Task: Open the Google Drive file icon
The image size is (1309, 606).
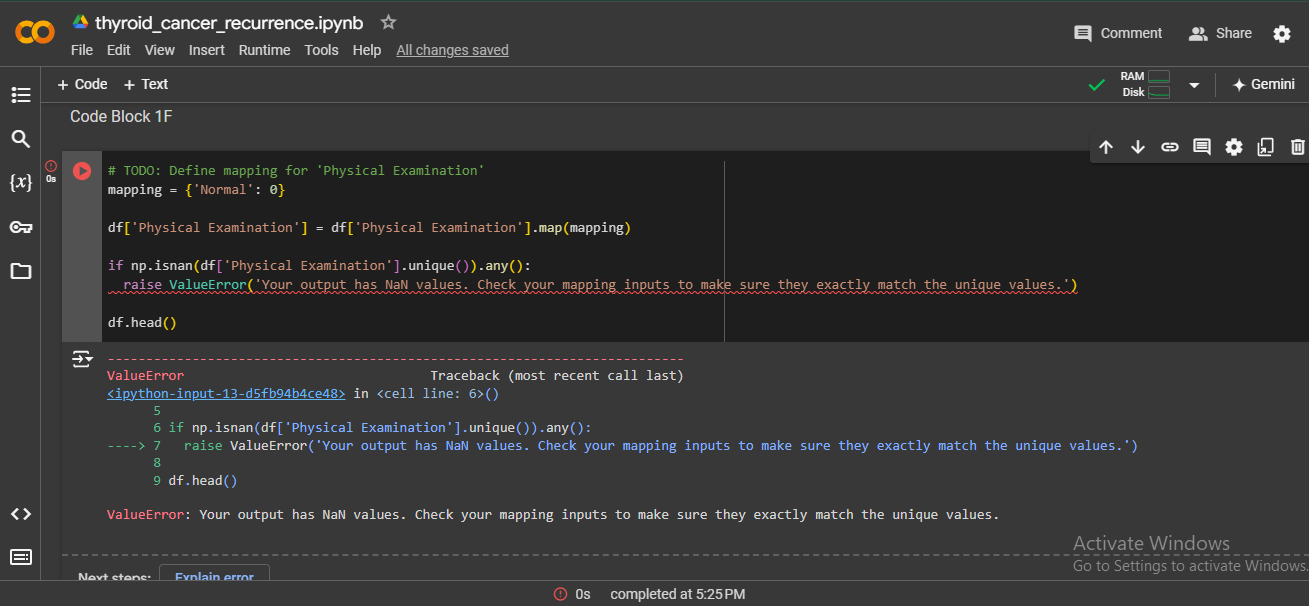Action: click(80, 22)
